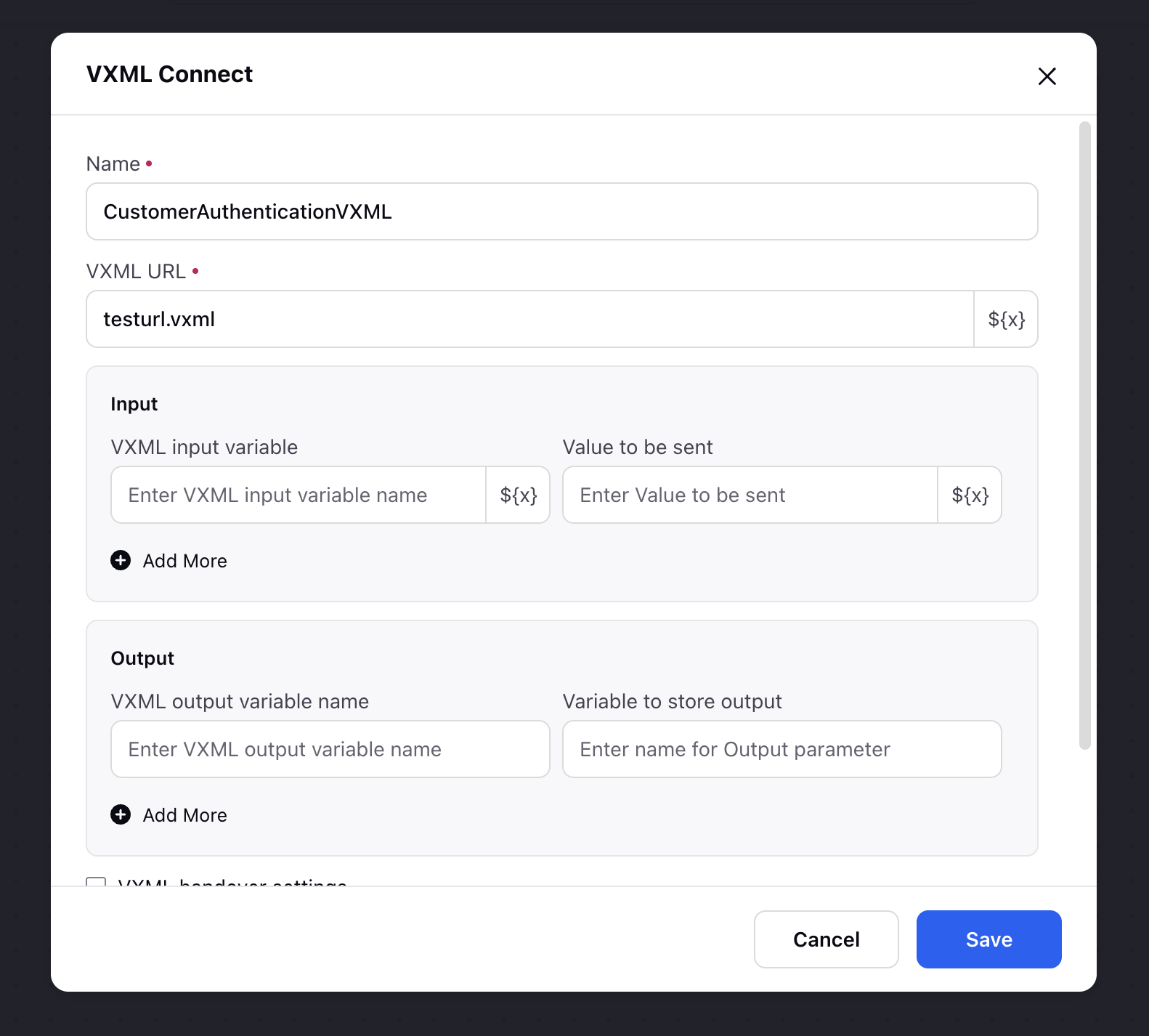
Task: Focus the Name field with CustomerAuthenticationVXML
Action: tap(561, 211)
